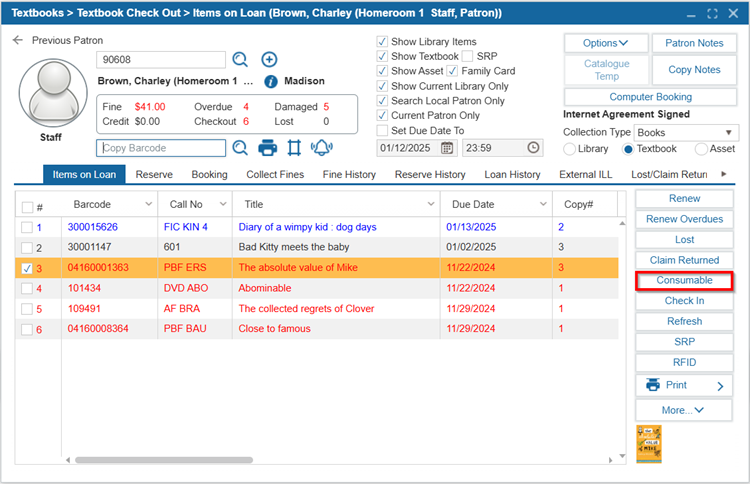The image size is (750, 484).
Task: Click the Patron Notes button
Action: pyautogui.click(x=694, y=43)
